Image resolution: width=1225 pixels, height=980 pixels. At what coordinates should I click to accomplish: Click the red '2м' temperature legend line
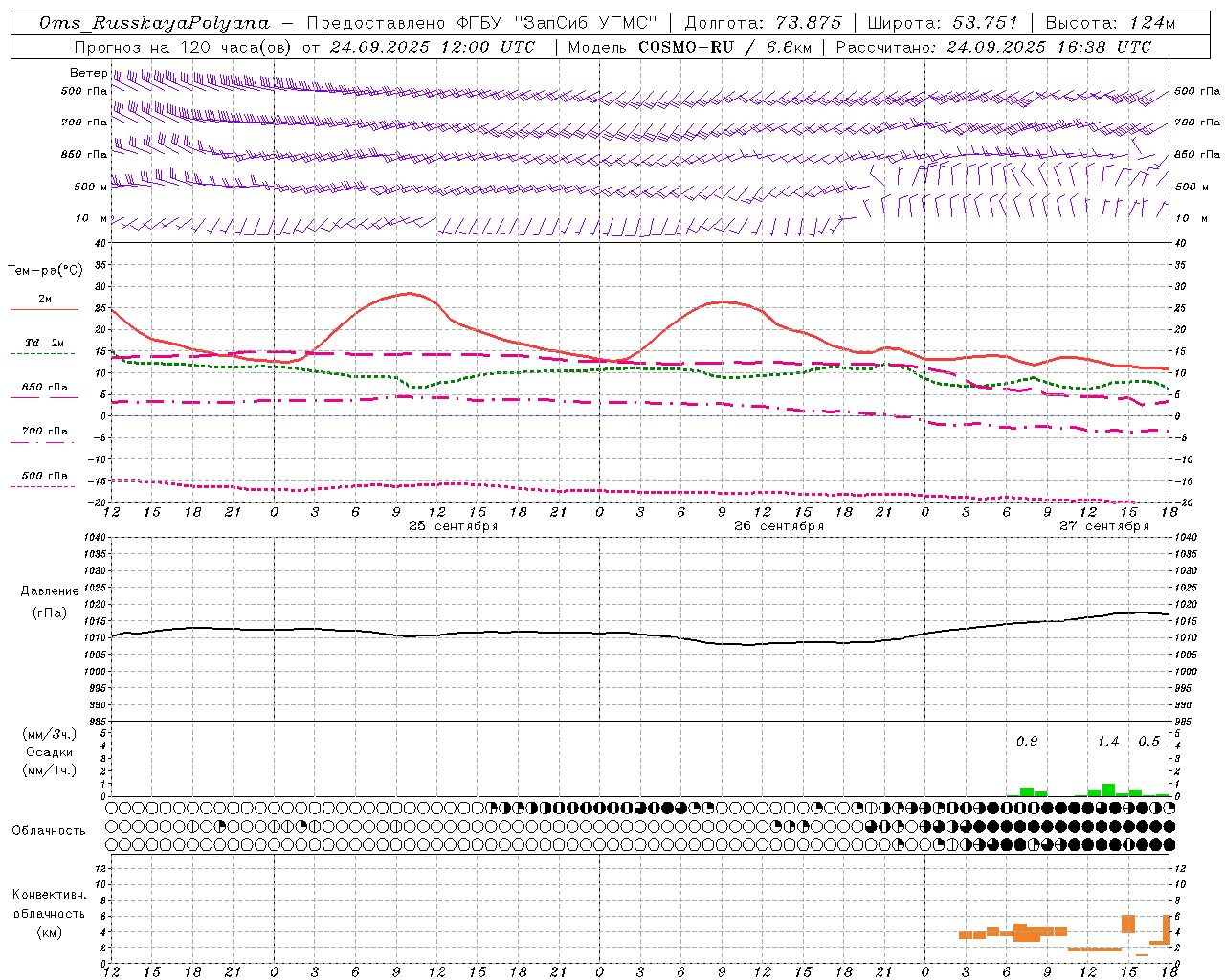44,310
